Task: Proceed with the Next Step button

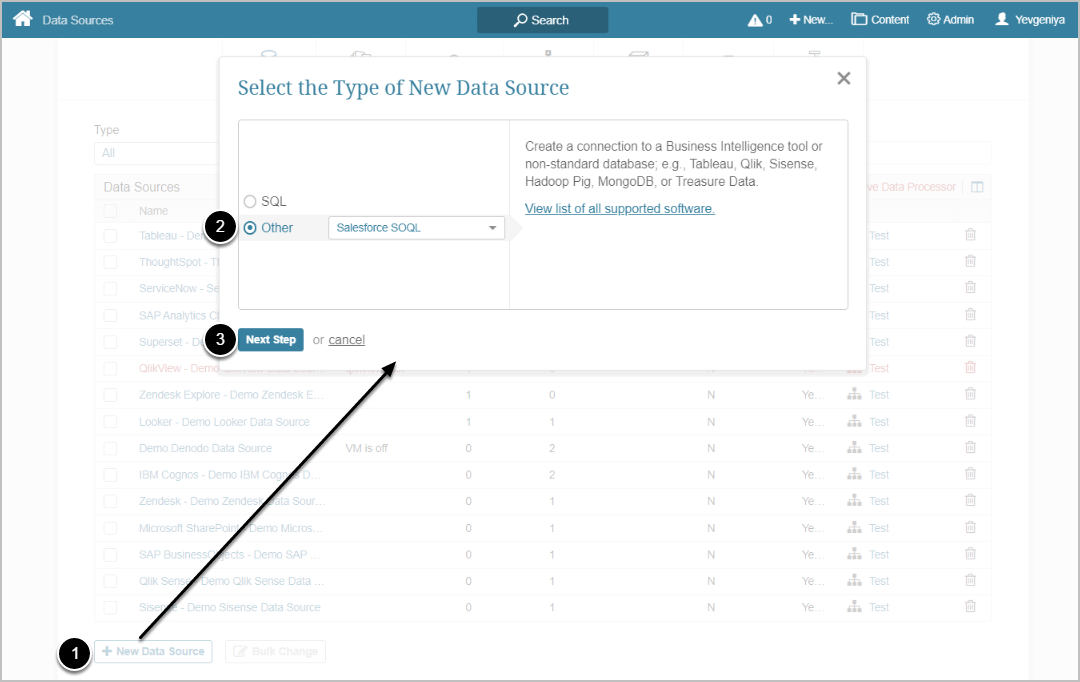Action: click(271, 340)
